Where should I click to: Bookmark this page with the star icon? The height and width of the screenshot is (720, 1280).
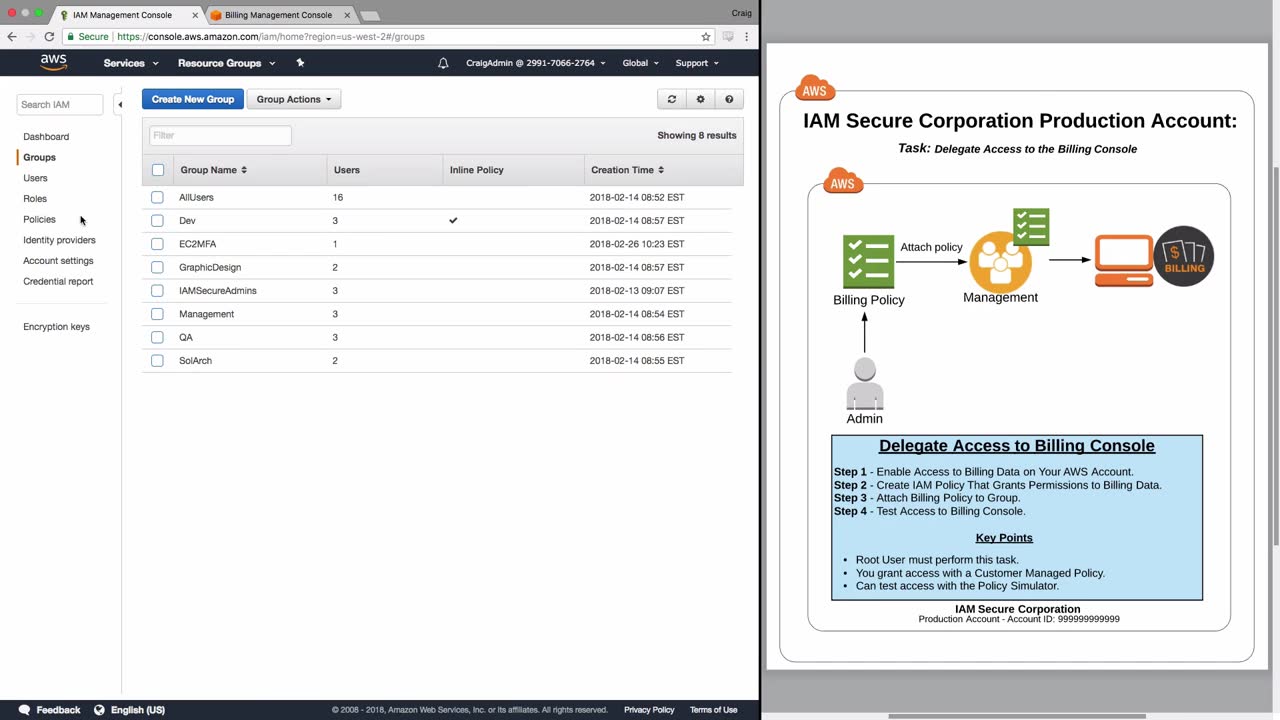[x=706, y=36]
